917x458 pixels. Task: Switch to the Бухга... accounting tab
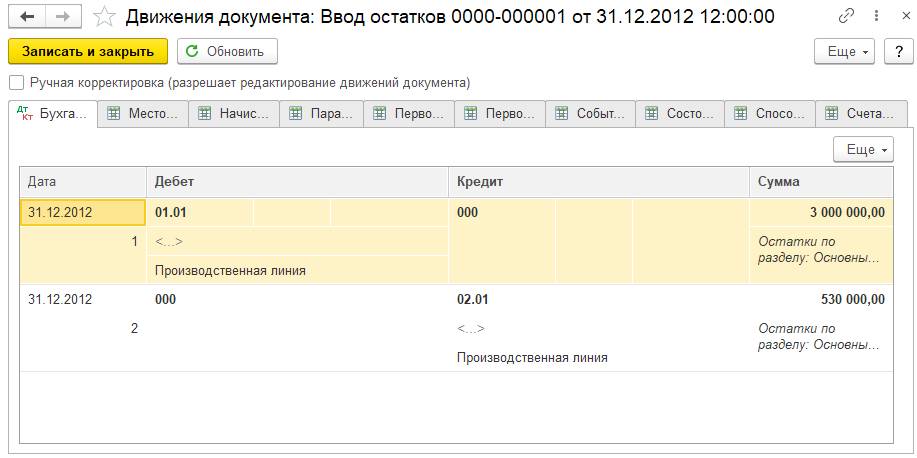(53, 114)
